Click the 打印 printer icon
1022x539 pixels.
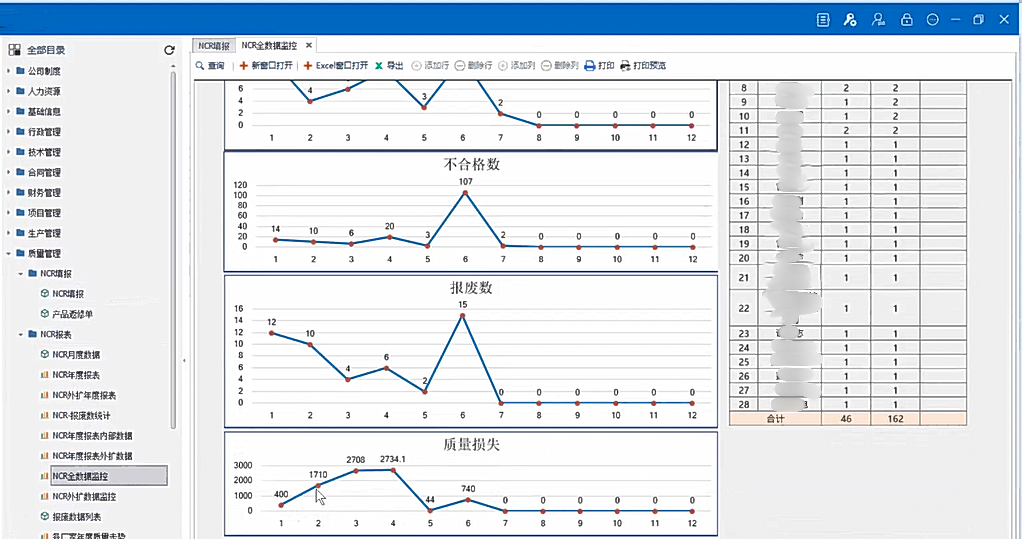[590, 66]
